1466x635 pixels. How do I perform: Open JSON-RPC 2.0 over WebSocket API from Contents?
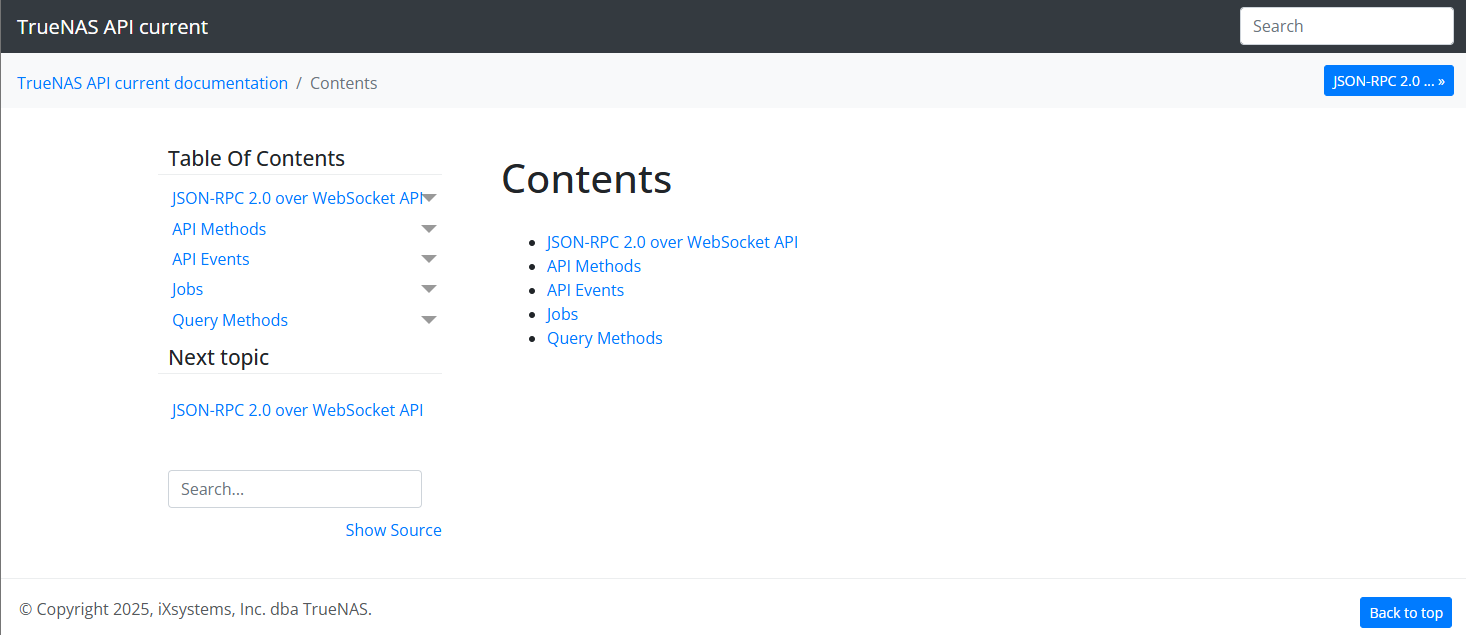[x=672, y=241]
